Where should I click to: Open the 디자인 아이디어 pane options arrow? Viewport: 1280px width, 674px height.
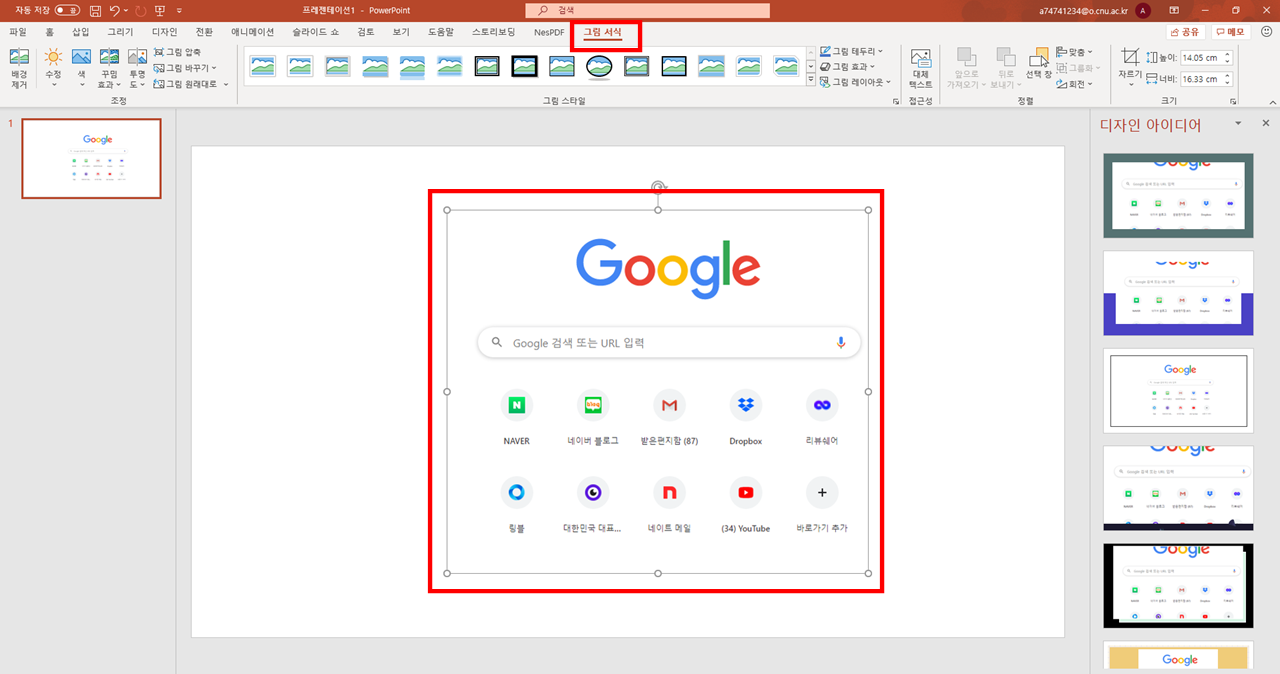pos(1238,124)
